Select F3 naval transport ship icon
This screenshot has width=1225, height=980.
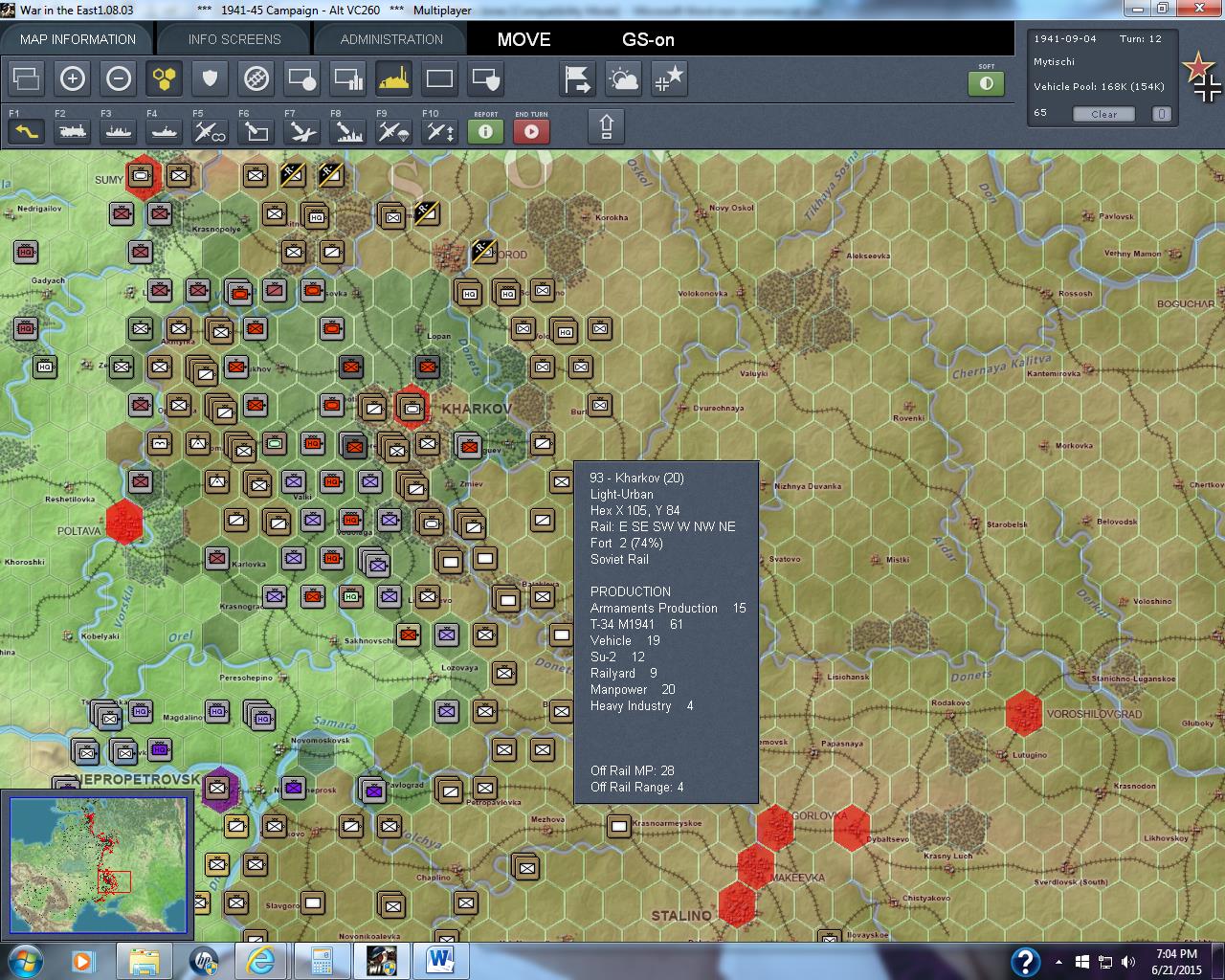119,130
